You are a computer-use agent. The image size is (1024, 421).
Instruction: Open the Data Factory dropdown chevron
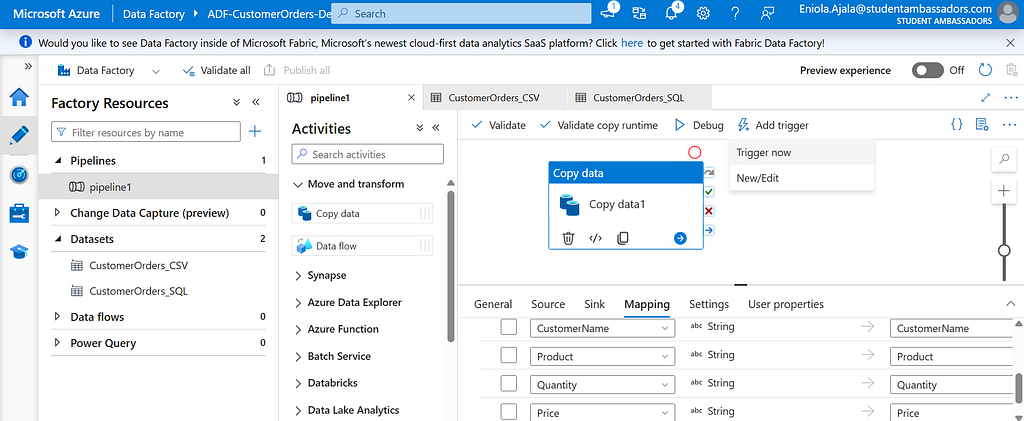click(x=155, y=70)
